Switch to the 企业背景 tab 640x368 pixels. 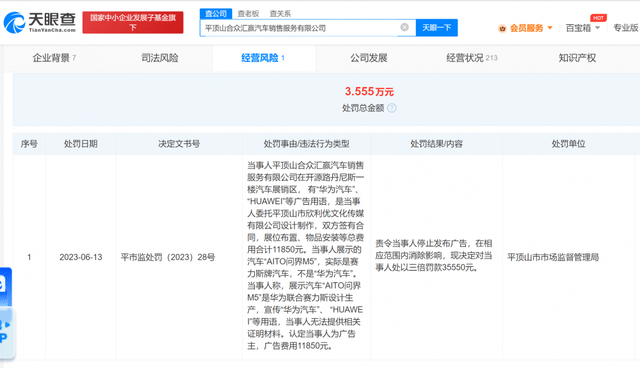(x=54, y=58)
